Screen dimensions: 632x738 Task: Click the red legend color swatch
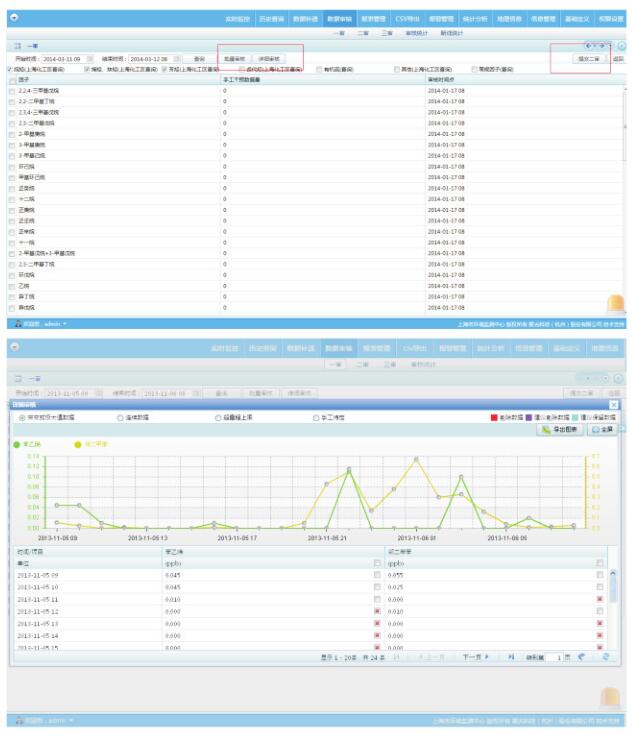(x=494, y=417)
